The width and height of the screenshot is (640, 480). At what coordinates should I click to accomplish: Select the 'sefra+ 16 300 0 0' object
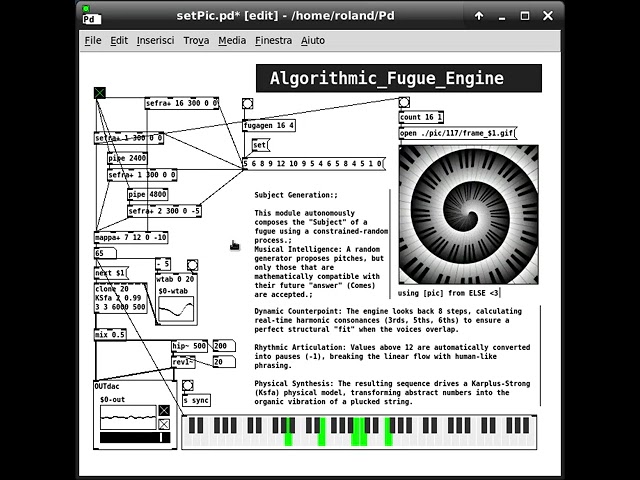182,103
